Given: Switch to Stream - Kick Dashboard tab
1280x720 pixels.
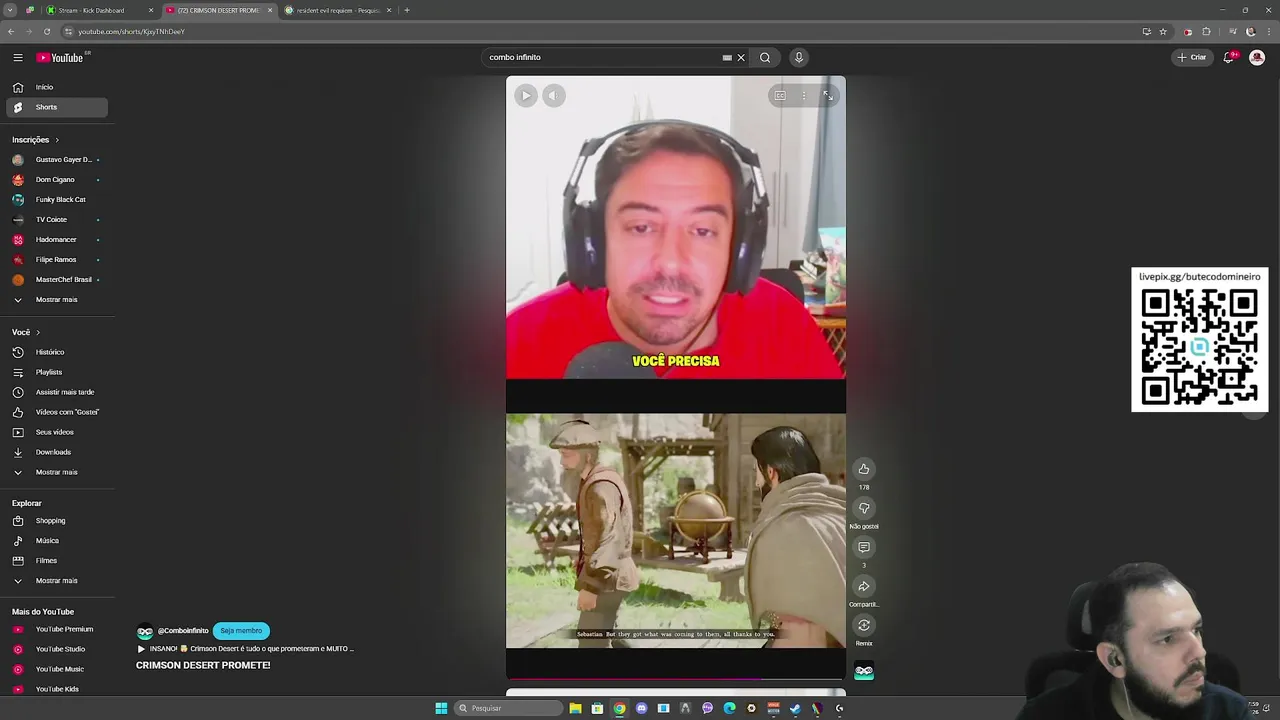Looking at the screenshot, I should click(x=98, y=10).
